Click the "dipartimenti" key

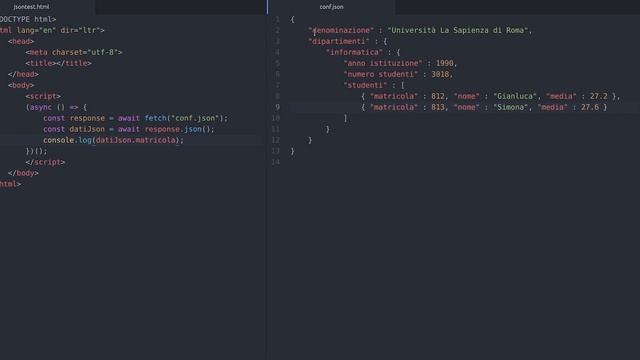339,41
